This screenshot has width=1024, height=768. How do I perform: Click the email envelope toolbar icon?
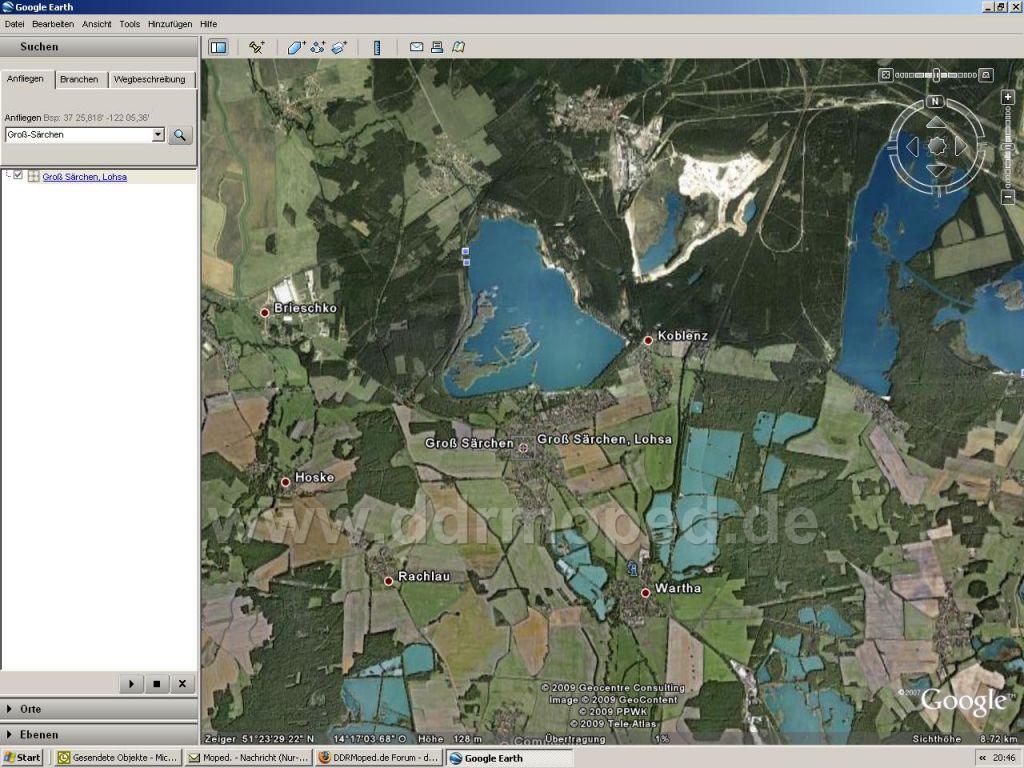point(416,47)
